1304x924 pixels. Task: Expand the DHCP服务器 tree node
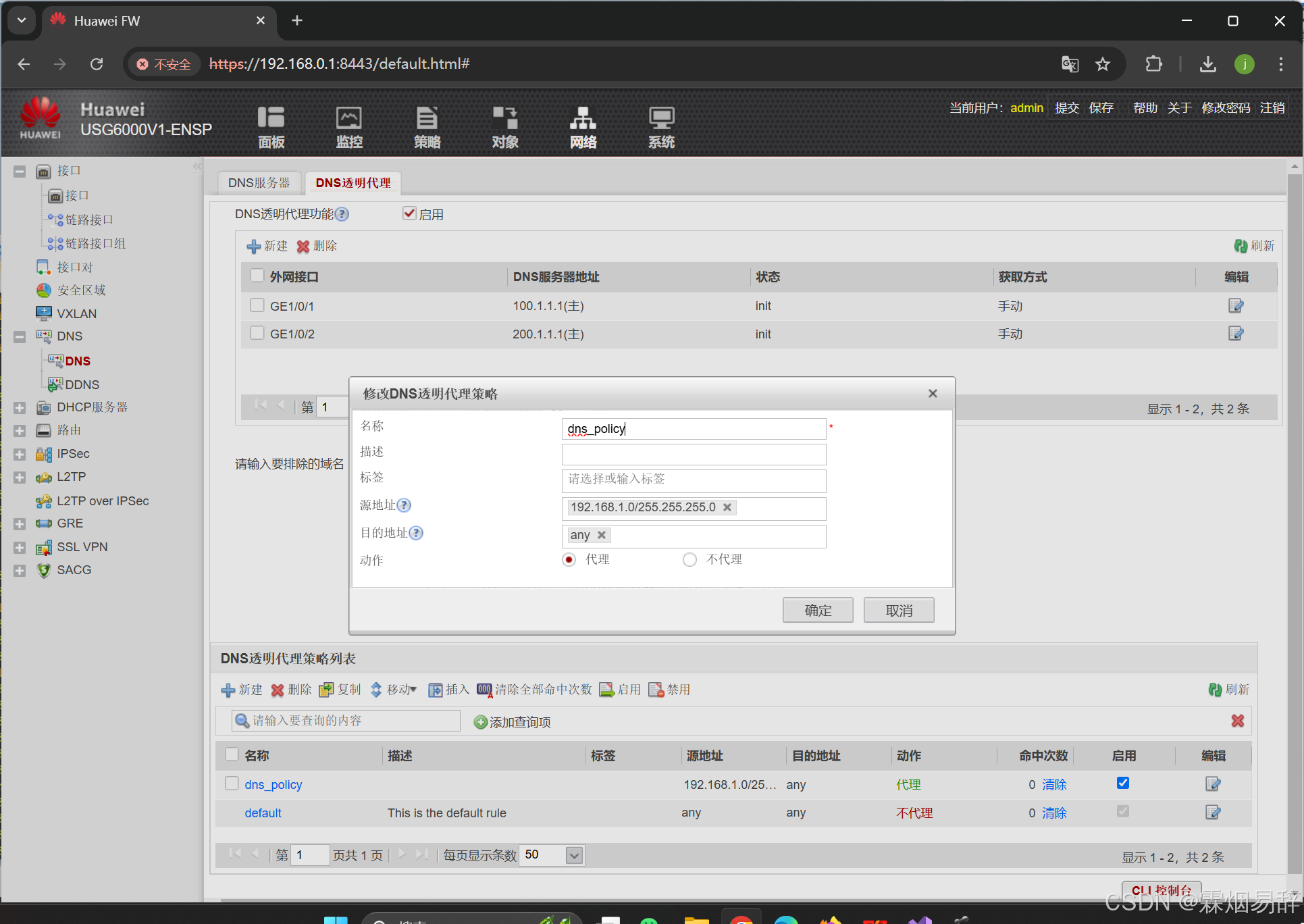[x=20, y=407]
